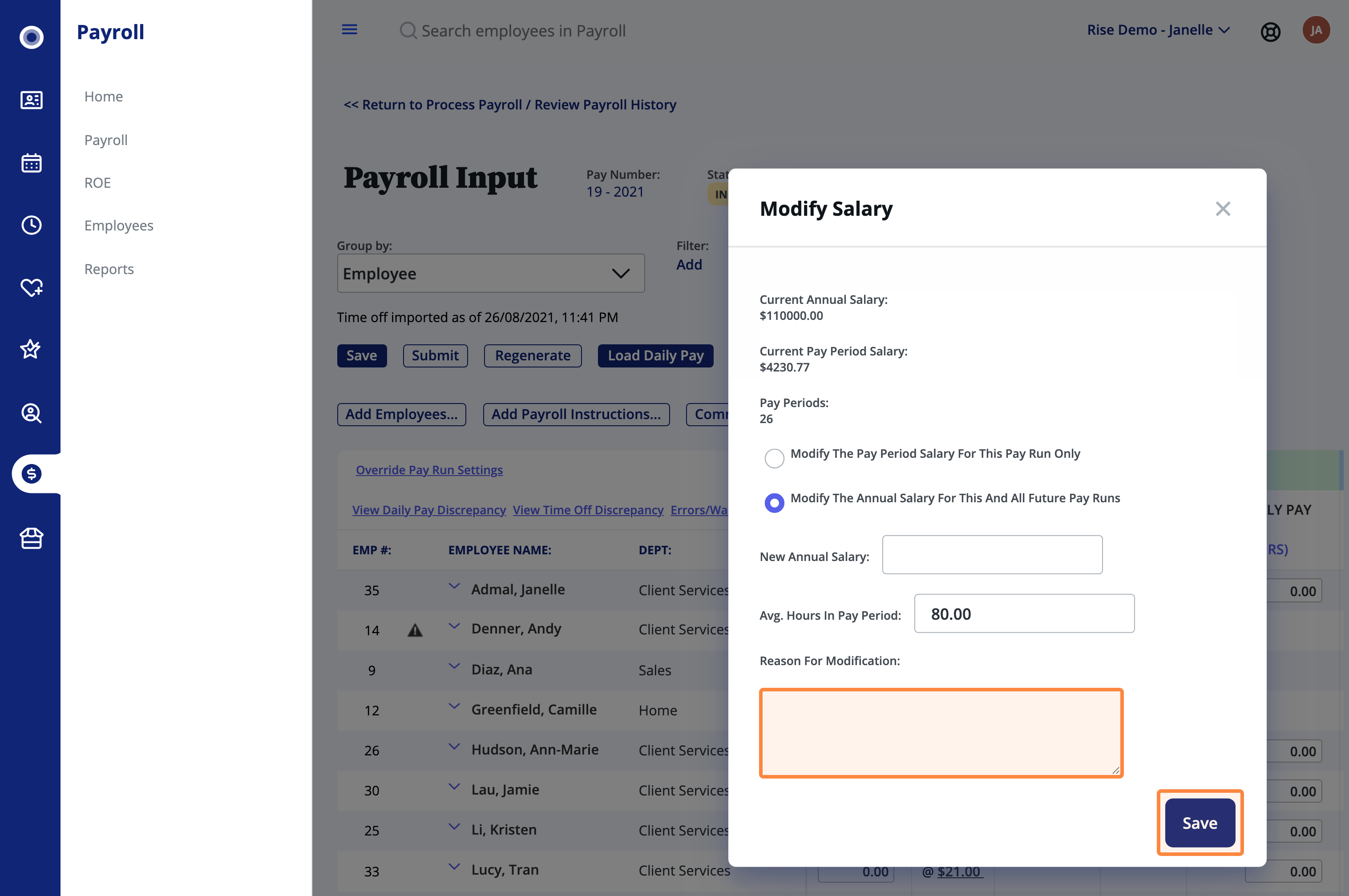Toggle the hamburger menu icon
The height and width of the screenshot is (896, 1349).
tap(350, 30)
